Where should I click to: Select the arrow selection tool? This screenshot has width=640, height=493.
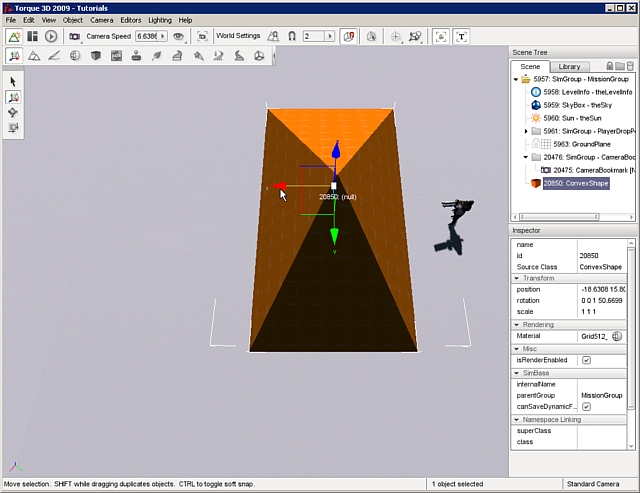pos(13,81)
